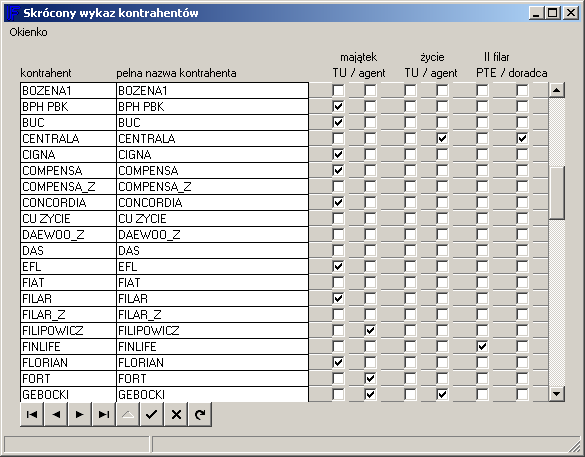Click the refresh data button

click(x=200, y=414)
